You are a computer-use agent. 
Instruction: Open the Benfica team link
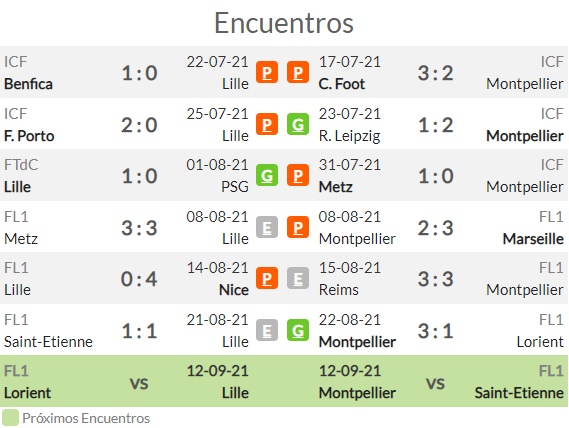click(28, 84)
